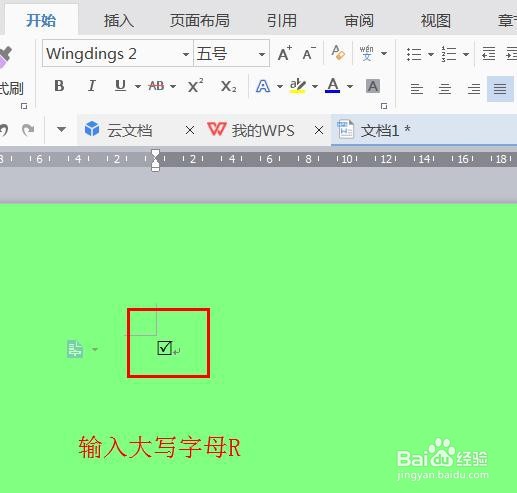Open clipboard dialog launcher

(24, 106)
